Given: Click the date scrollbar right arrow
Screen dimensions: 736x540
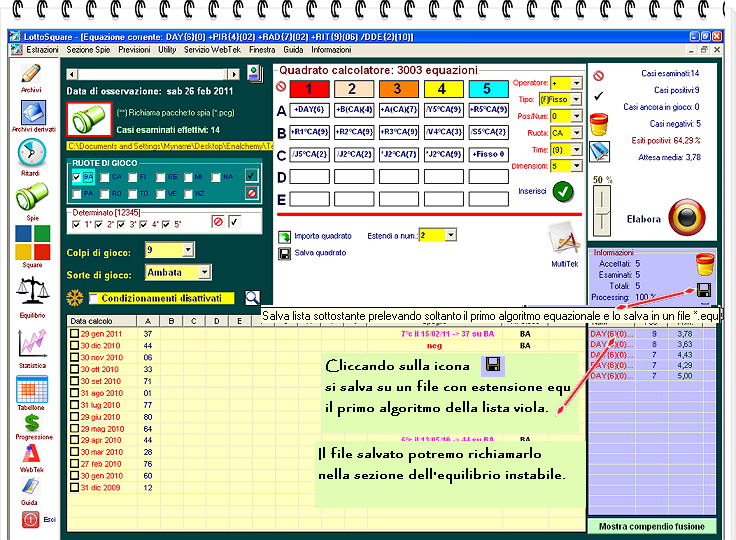Looking at the screenshot, I should point(234,74).
